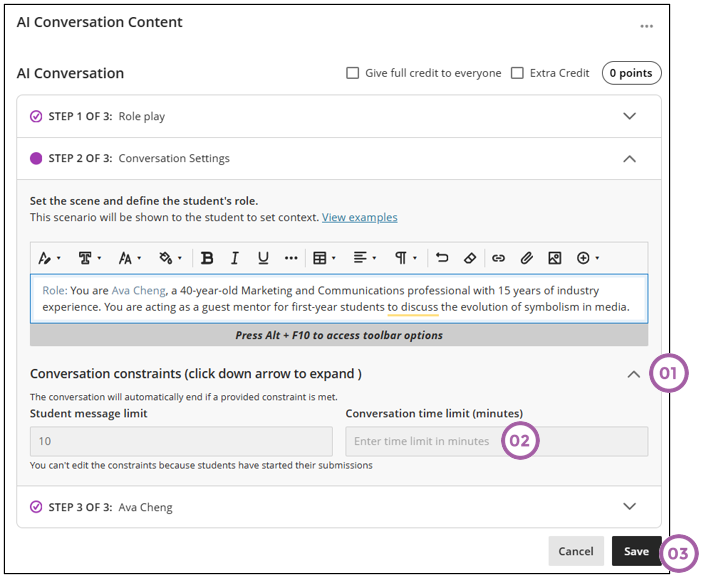Screen dimensions: 701x581
Task: Show more formatting options ellipsis
Action: (291, 258)
